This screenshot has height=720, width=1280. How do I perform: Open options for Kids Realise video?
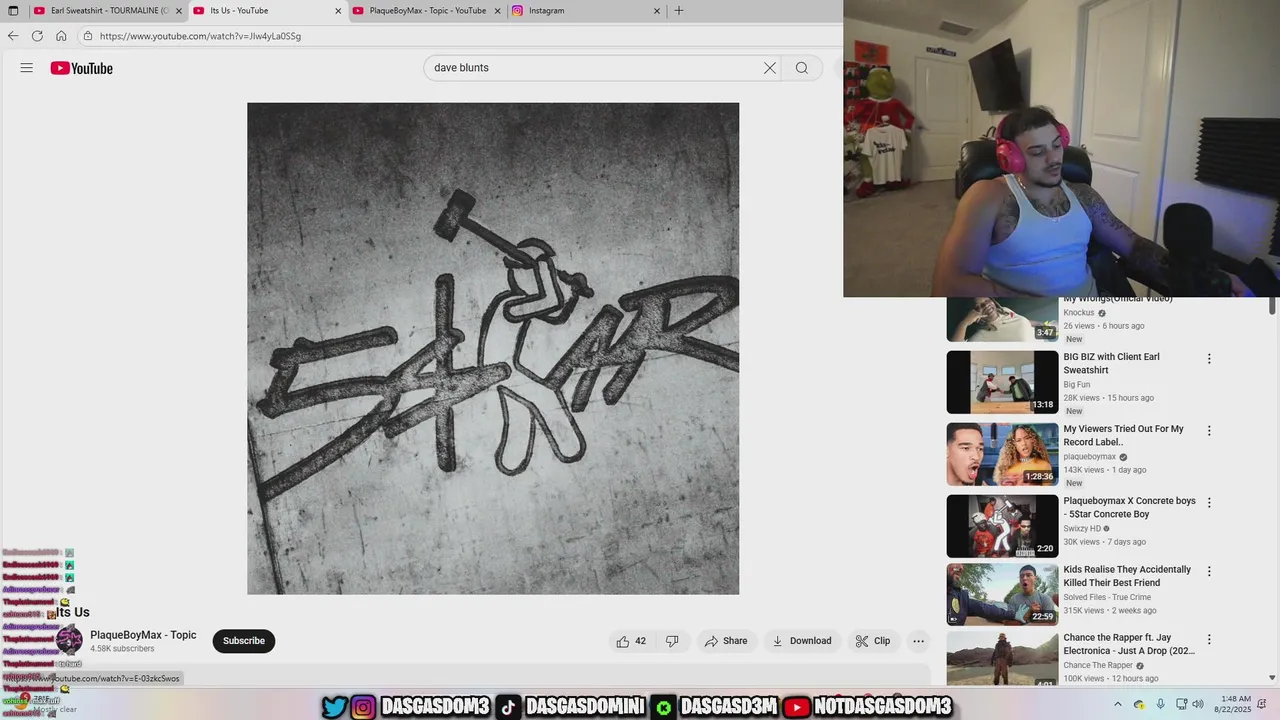pyautogui.click(x=1209, y=572)
